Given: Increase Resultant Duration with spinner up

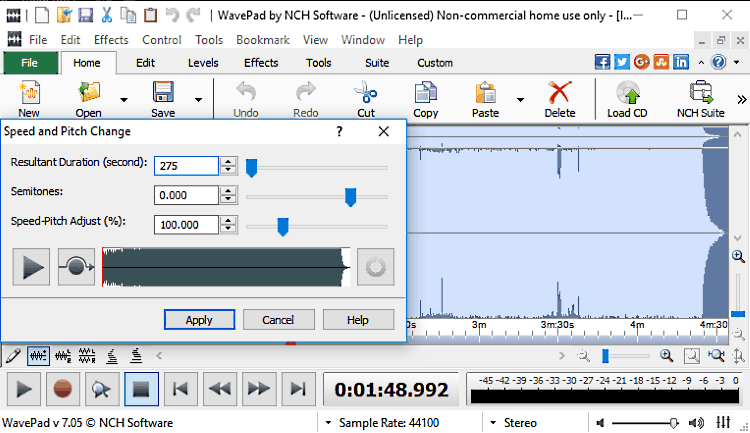Looking at the screenshot, I should [228, 161].
